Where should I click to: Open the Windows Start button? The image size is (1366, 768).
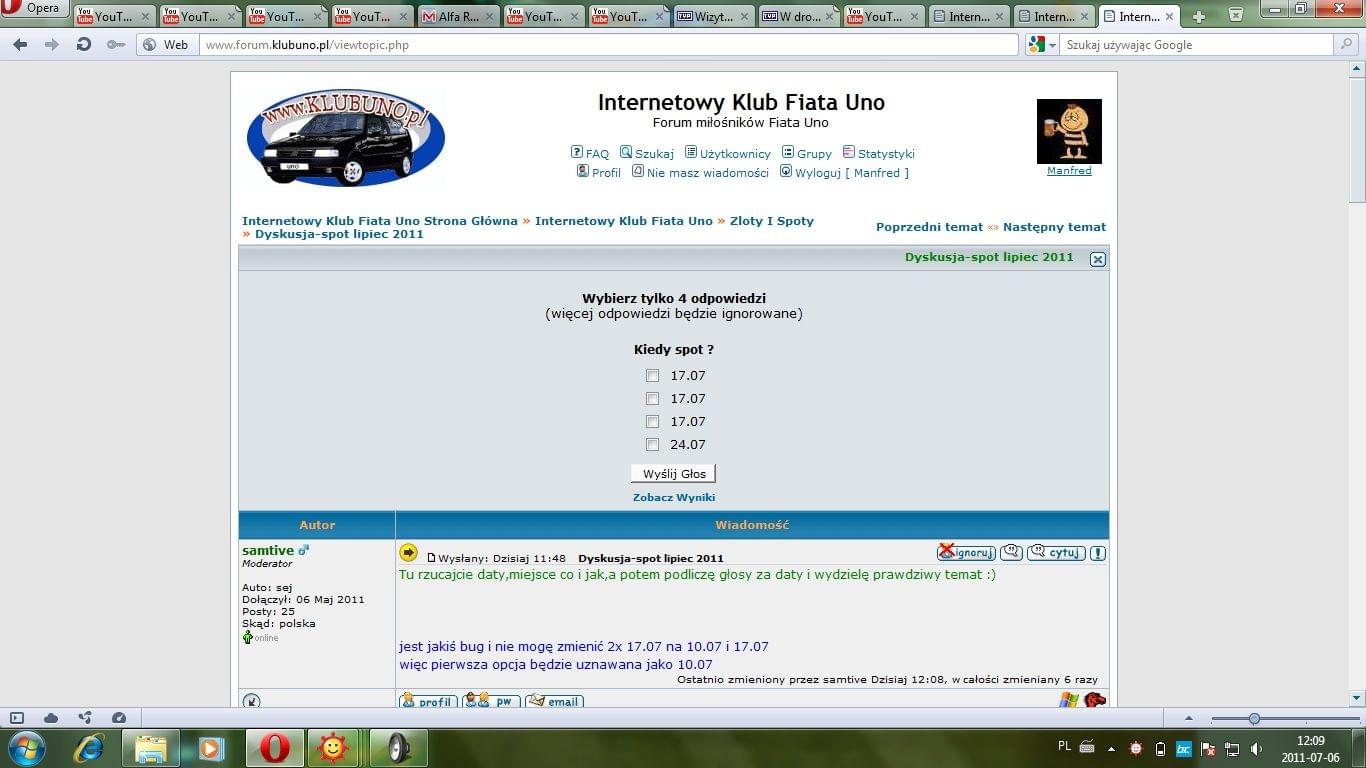[x=25, y=748]
